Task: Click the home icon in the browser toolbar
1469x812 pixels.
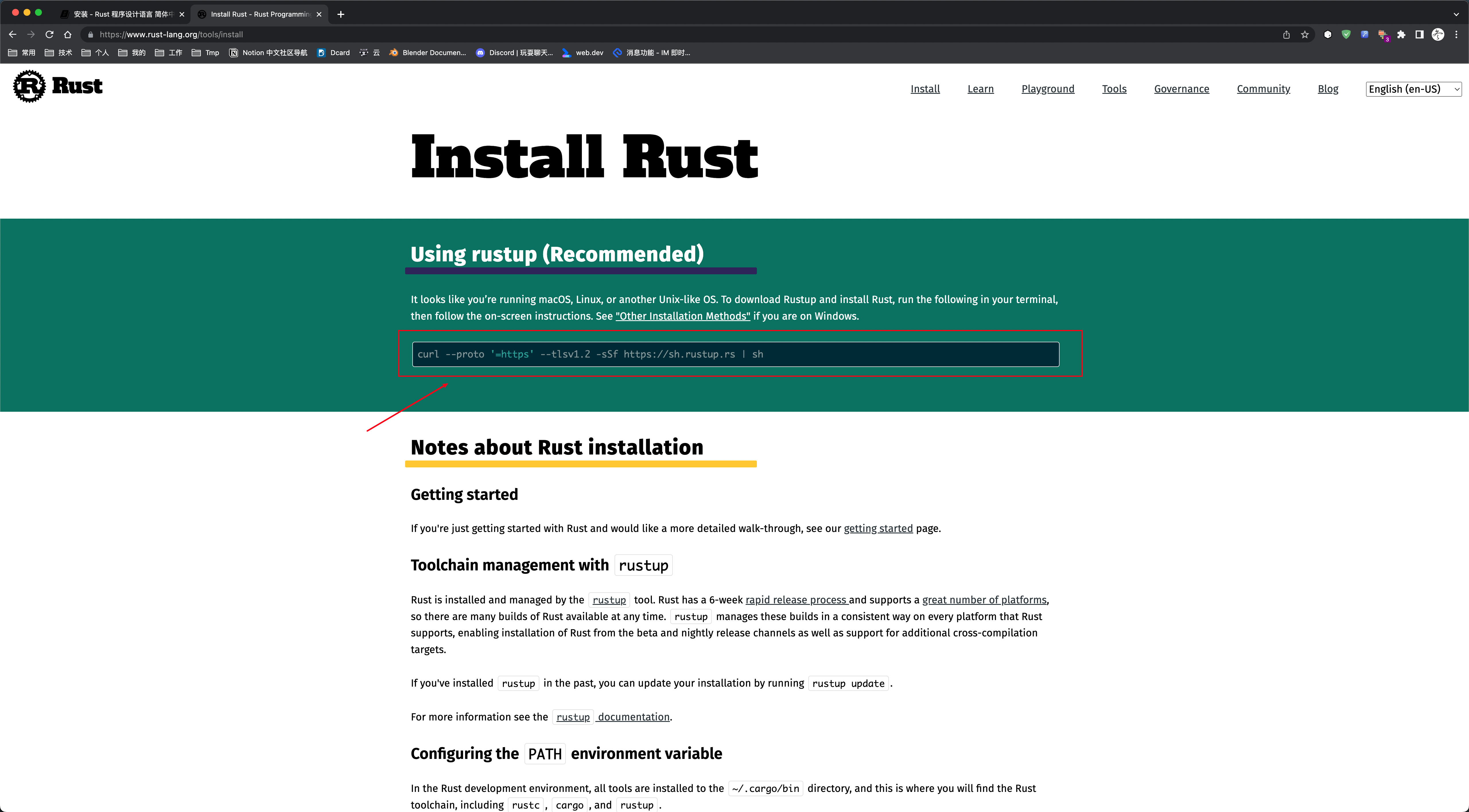Action: click(x=67, y=34)
